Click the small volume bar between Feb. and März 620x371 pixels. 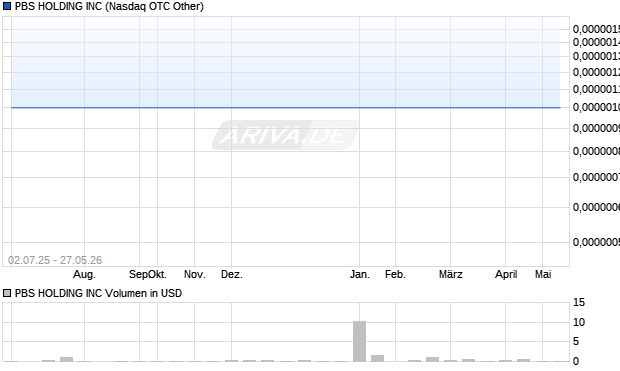coord(433,359)
